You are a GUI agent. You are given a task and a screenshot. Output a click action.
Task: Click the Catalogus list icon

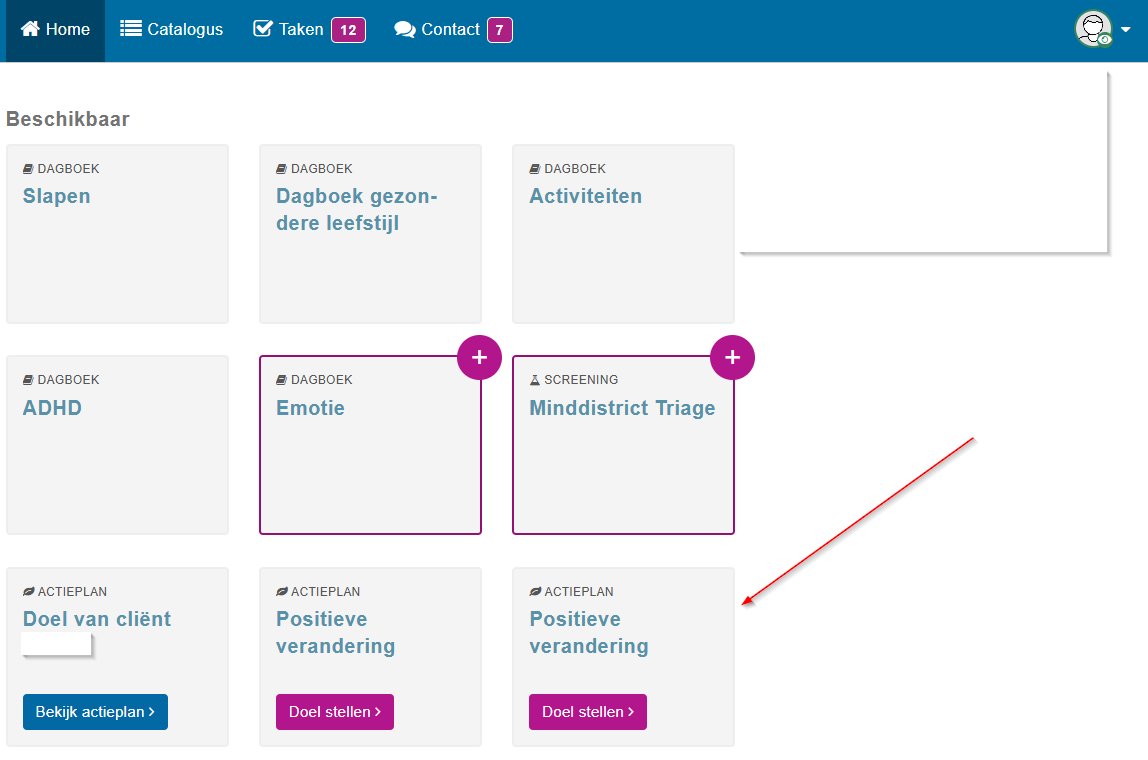(130, 29)
